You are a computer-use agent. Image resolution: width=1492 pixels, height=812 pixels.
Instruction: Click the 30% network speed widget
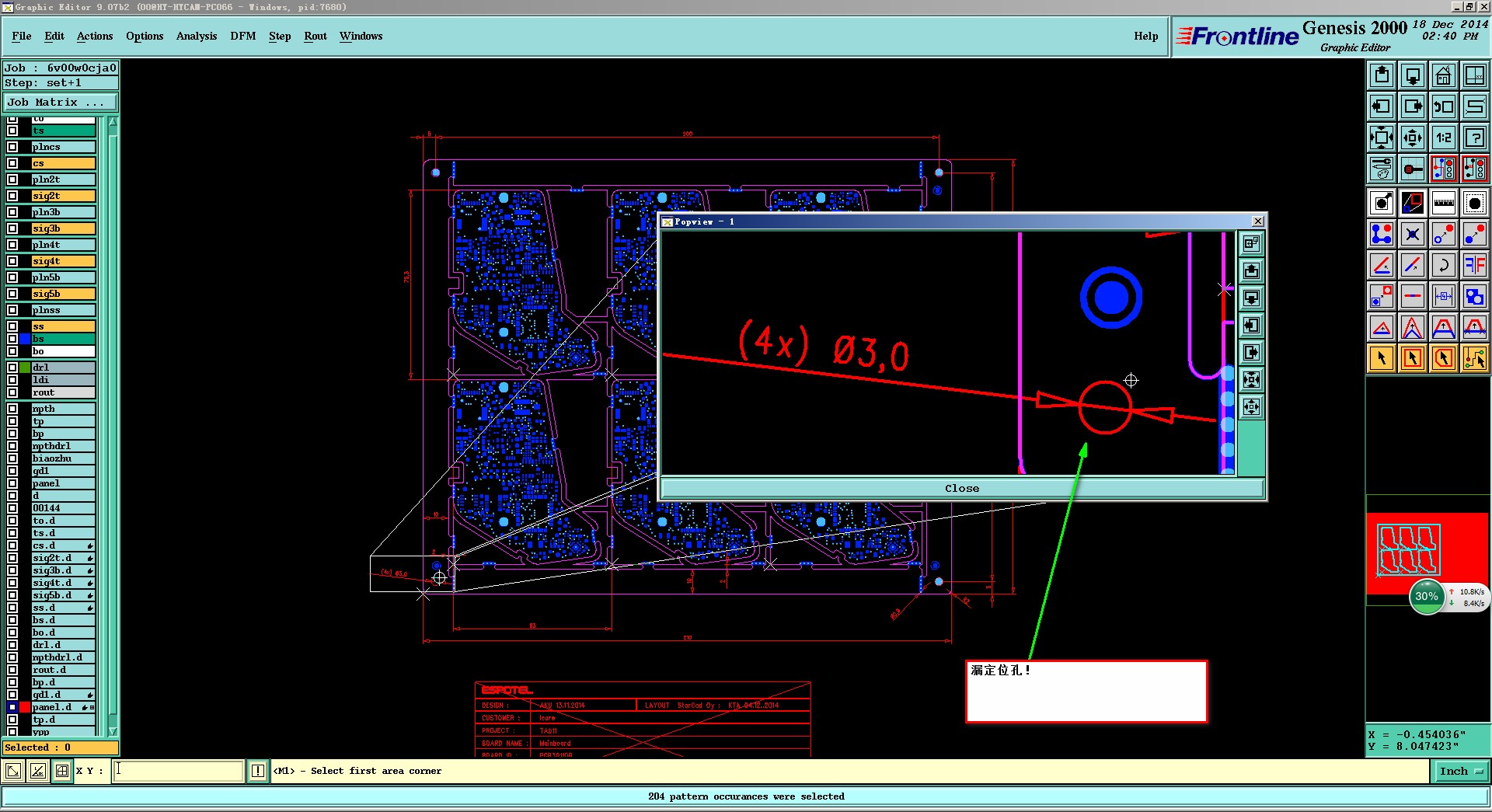[x=1427, y=597]
